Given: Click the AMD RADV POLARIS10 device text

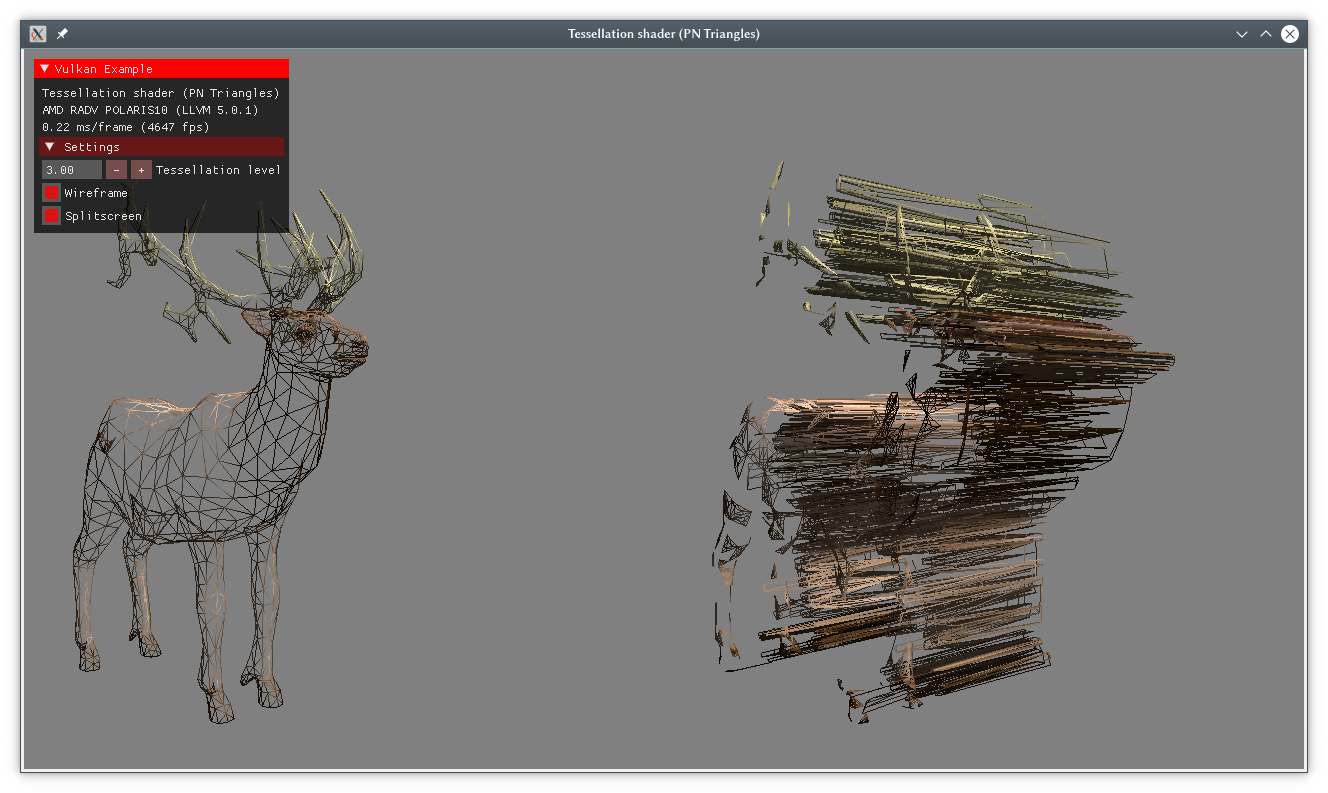Looking at the screenshot, I should (x=150, y=110).
